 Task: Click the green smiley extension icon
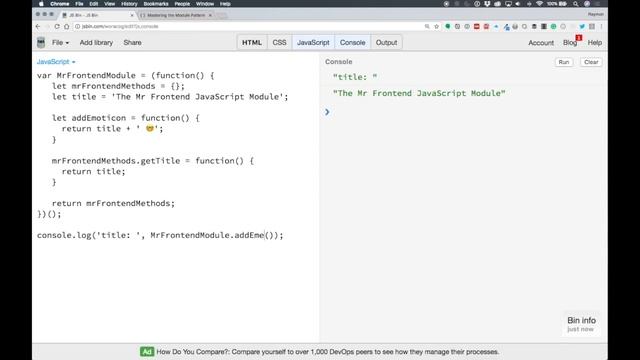pyautogui.click(x=553, y=27)
